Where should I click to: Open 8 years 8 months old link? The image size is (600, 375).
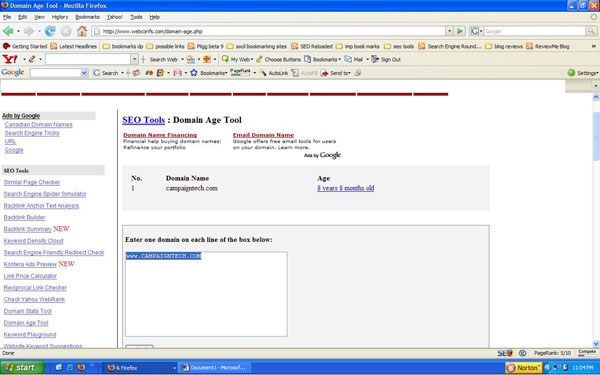[x=346, y=188]
